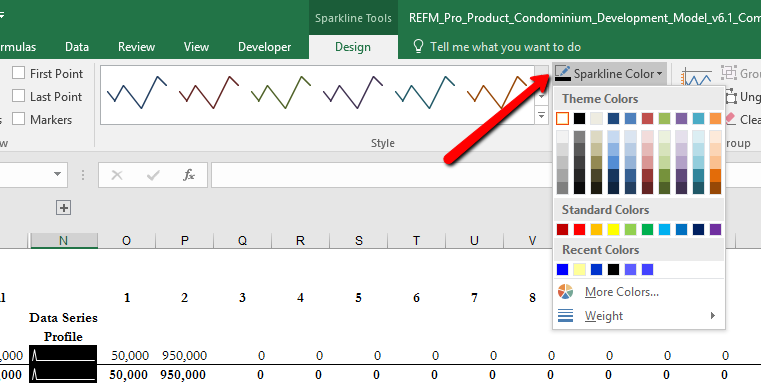The height and width of the screenshot is (391, 761).
Task: Pick pale yellow recent color swatch
Action: point(579,270)
